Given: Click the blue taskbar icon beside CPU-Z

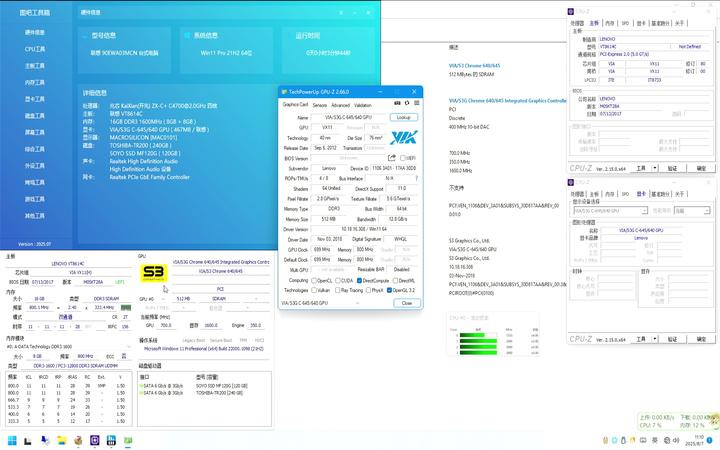Looking at the screenshot, I should (x=111, y=441).
